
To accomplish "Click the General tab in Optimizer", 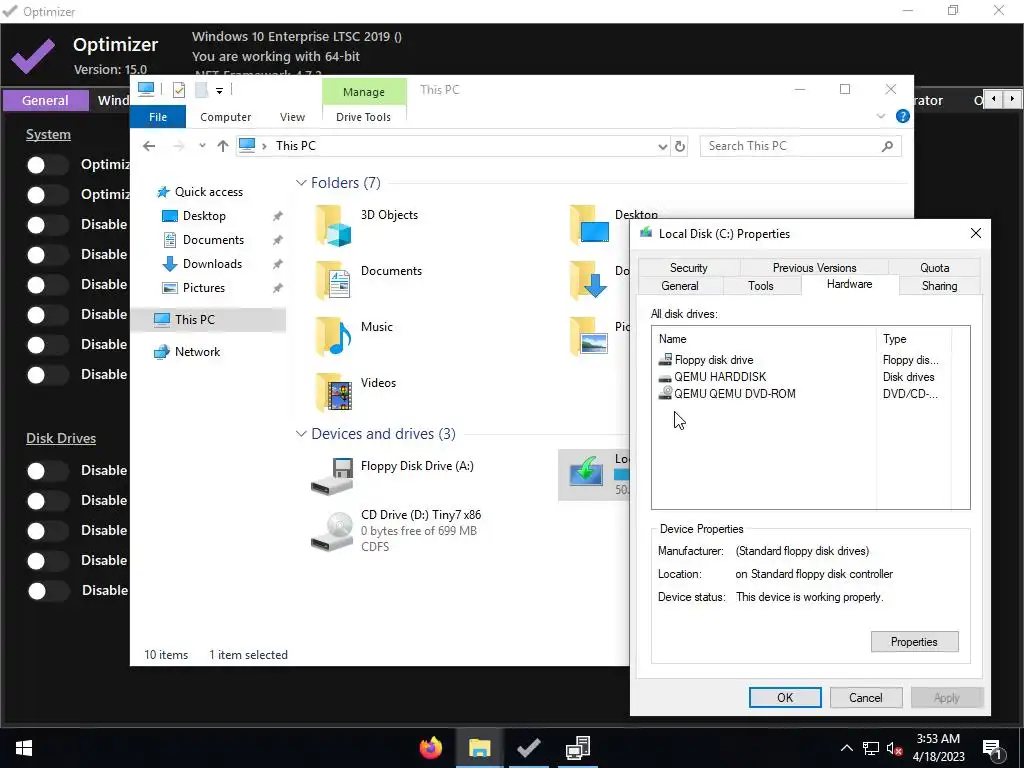I will 45,101.
